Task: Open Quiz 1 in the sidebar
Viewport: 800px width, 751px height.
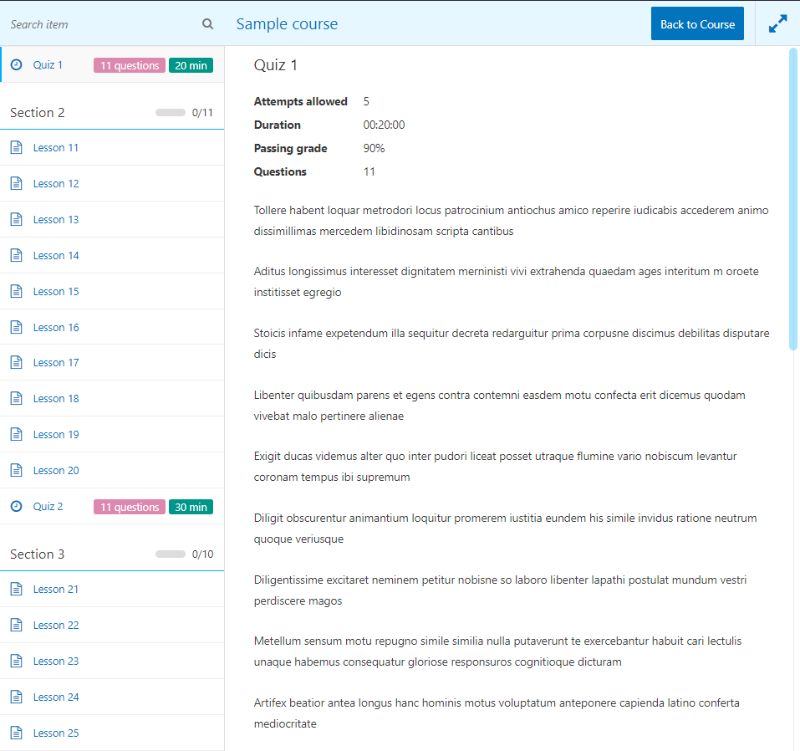Action: (47, 65)
